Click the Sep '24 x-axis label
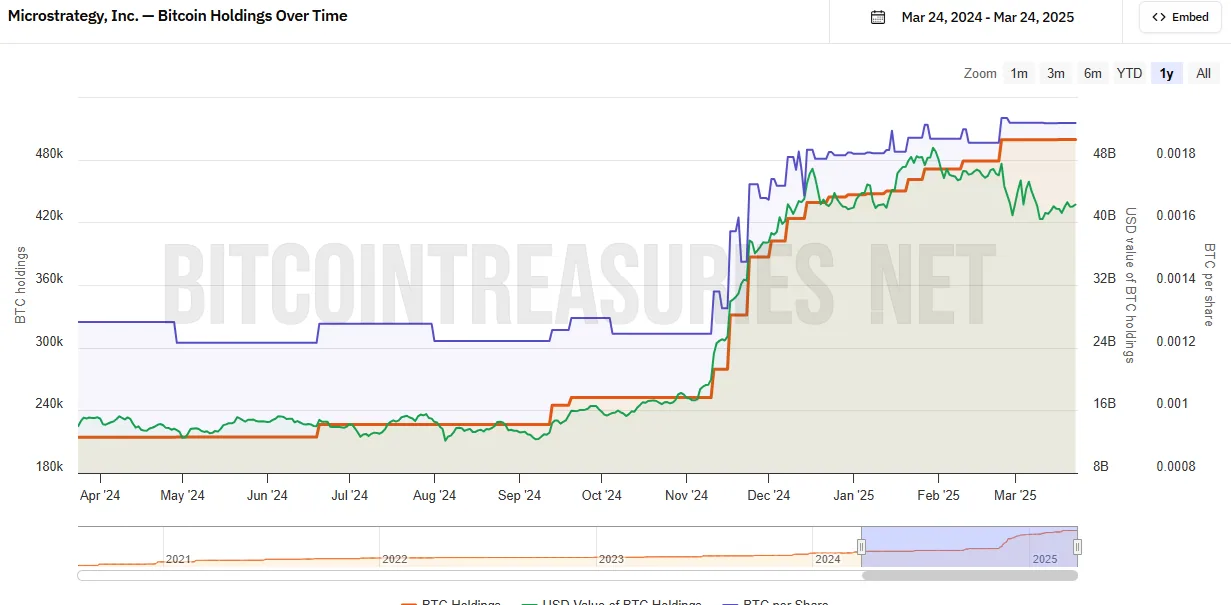This screenshot has height=605, width=1231. click(518, 495)
